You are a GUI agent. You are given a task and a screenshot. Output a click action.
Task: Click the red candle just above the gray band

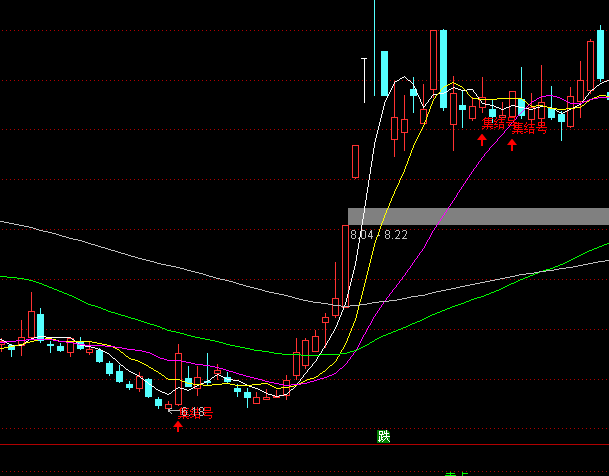coord(355,160)
